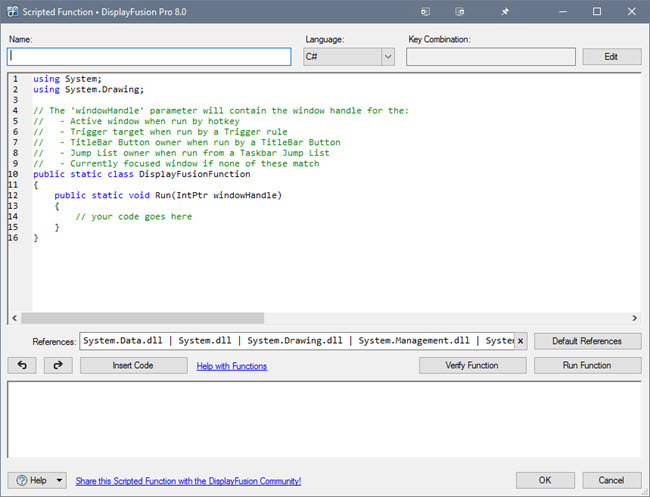Maximize the Scripted Function window
Screen dimensions: 650x497
[x=597, y=12]
